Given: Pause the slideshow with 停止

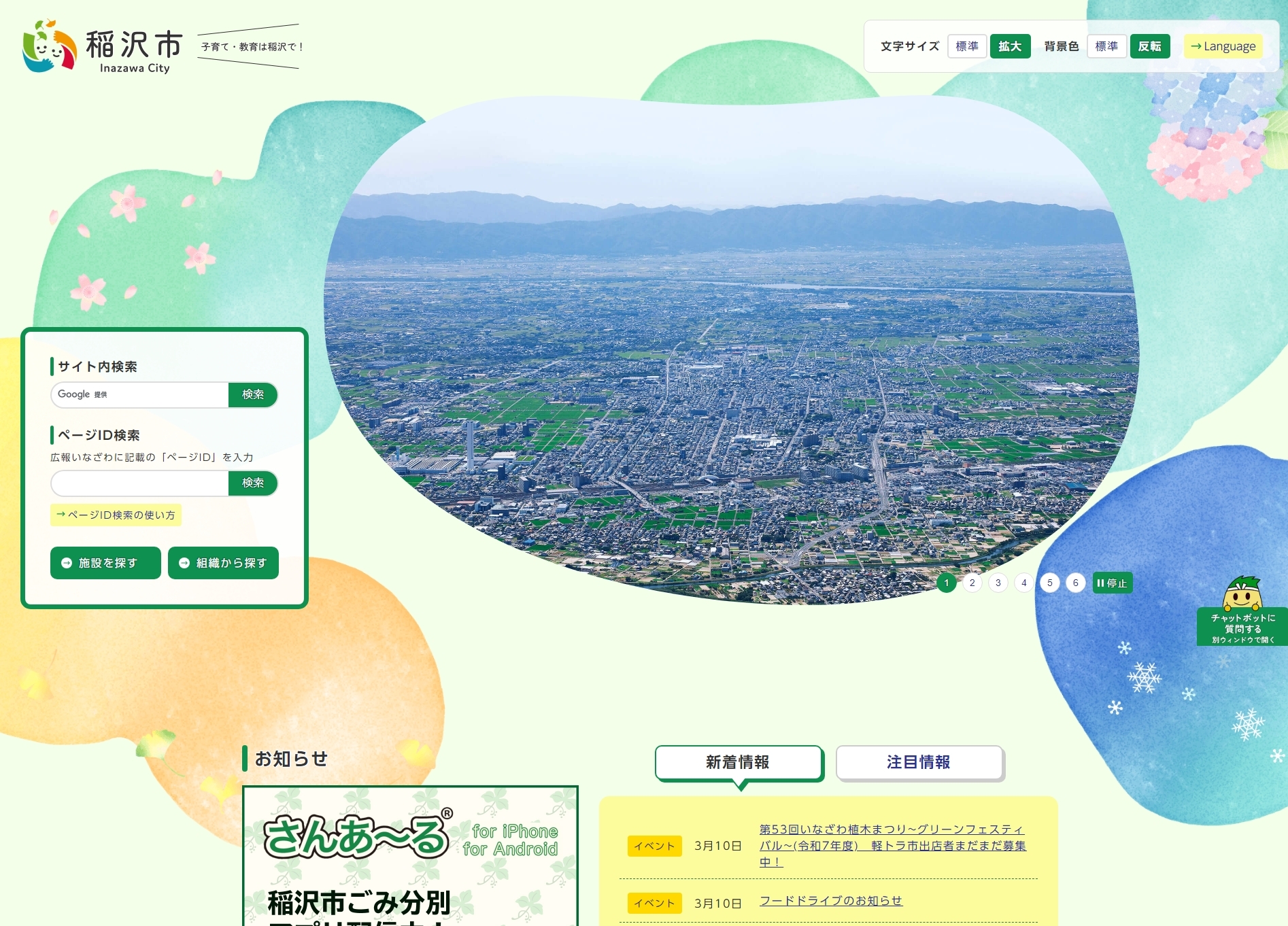Looking at the screenshot, I should click(1113, 583).
